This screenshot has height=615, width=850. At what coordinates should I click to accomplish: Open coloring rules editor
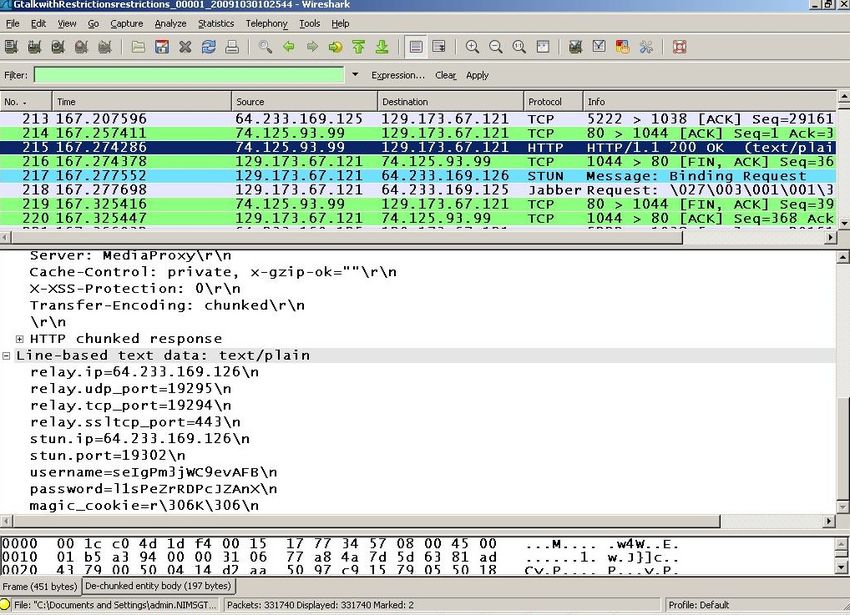622,47
